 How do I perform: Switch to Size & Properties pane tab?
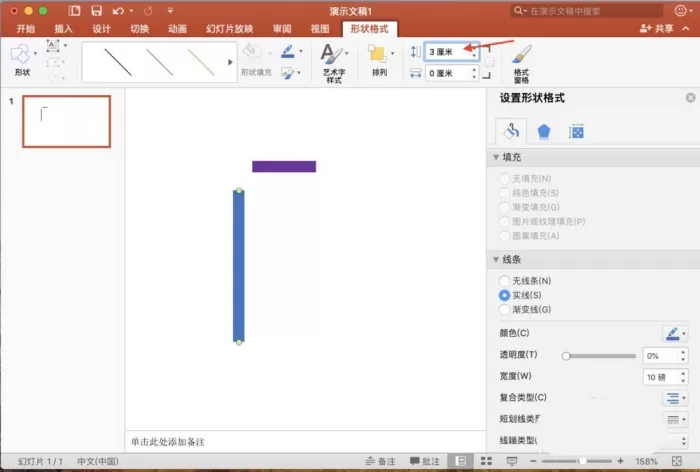pos(576,132)
